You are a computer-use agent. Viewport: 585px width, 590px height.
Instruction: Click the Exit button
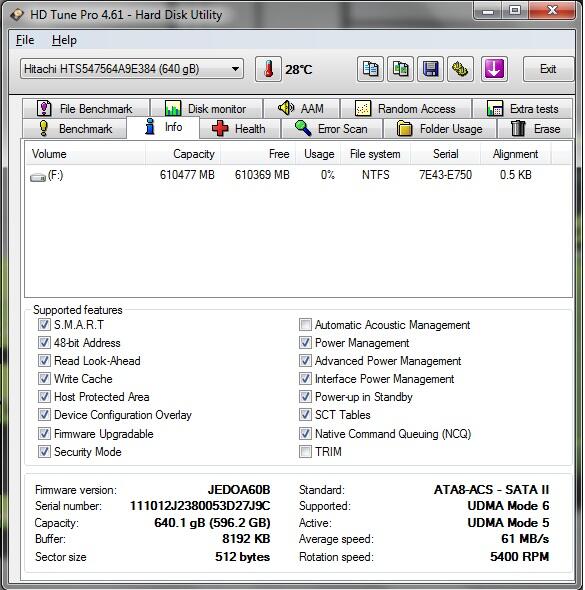[x=548, y=69]
